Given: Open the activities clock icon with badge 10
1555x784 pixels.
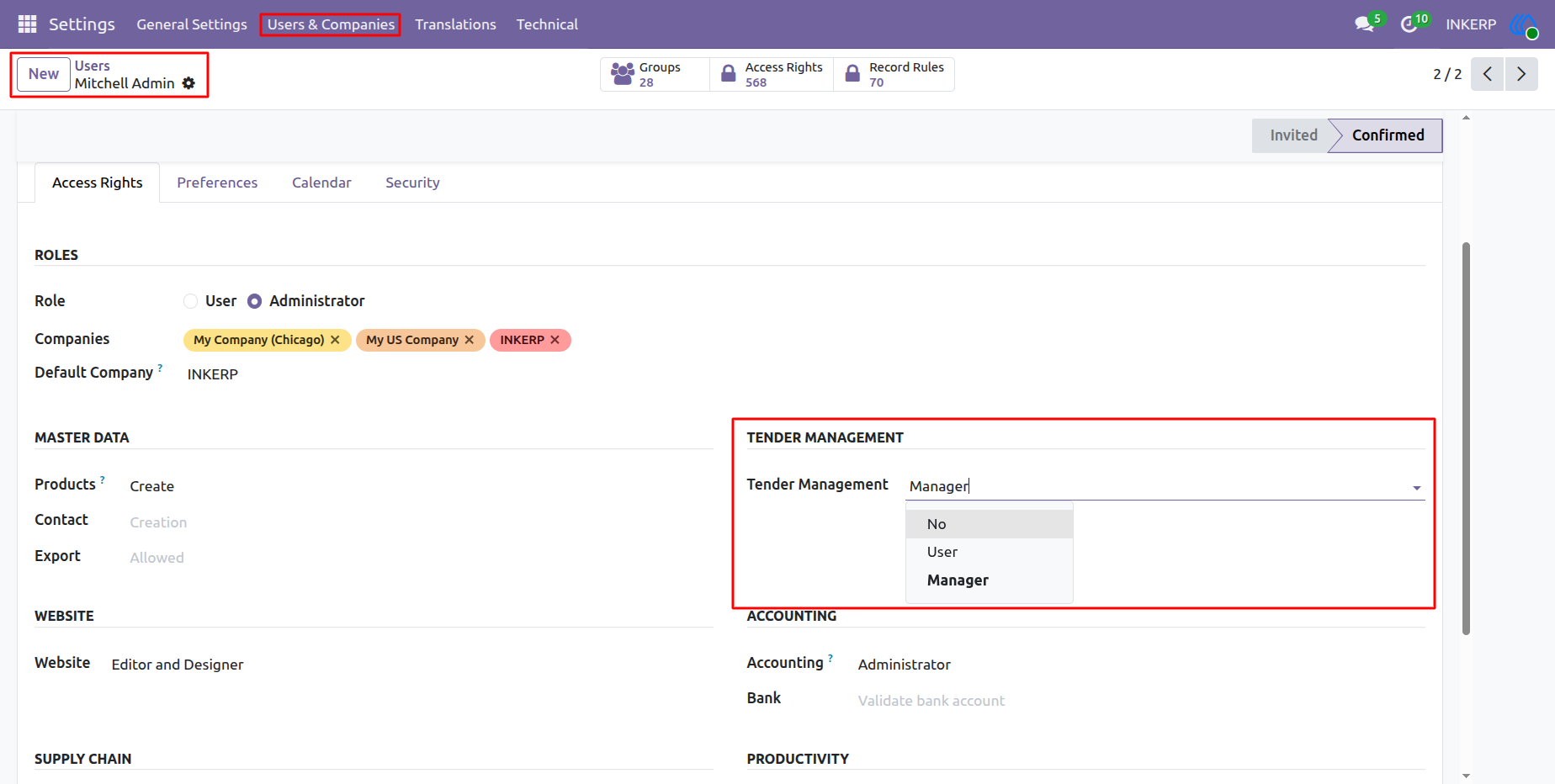Looking at the screenshot, I should [1409, 24].
